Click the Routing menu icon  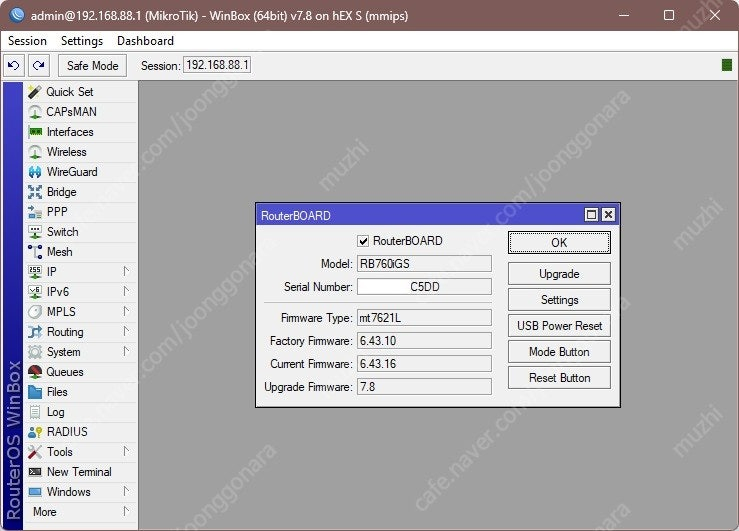click(35, 332)
